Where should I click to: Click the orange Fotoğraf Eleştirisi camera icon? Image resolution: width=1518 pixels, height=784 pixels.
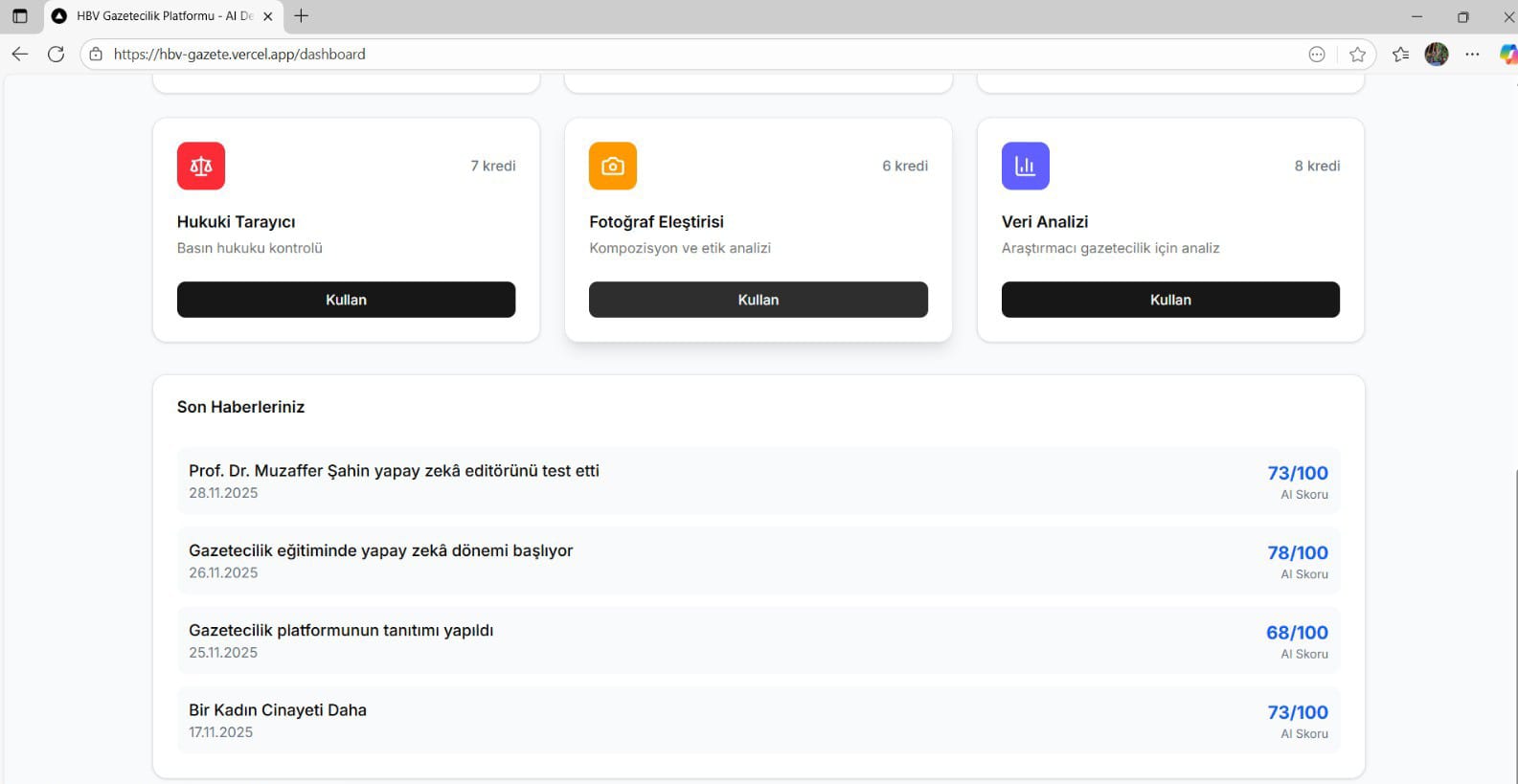pos(613,167)
